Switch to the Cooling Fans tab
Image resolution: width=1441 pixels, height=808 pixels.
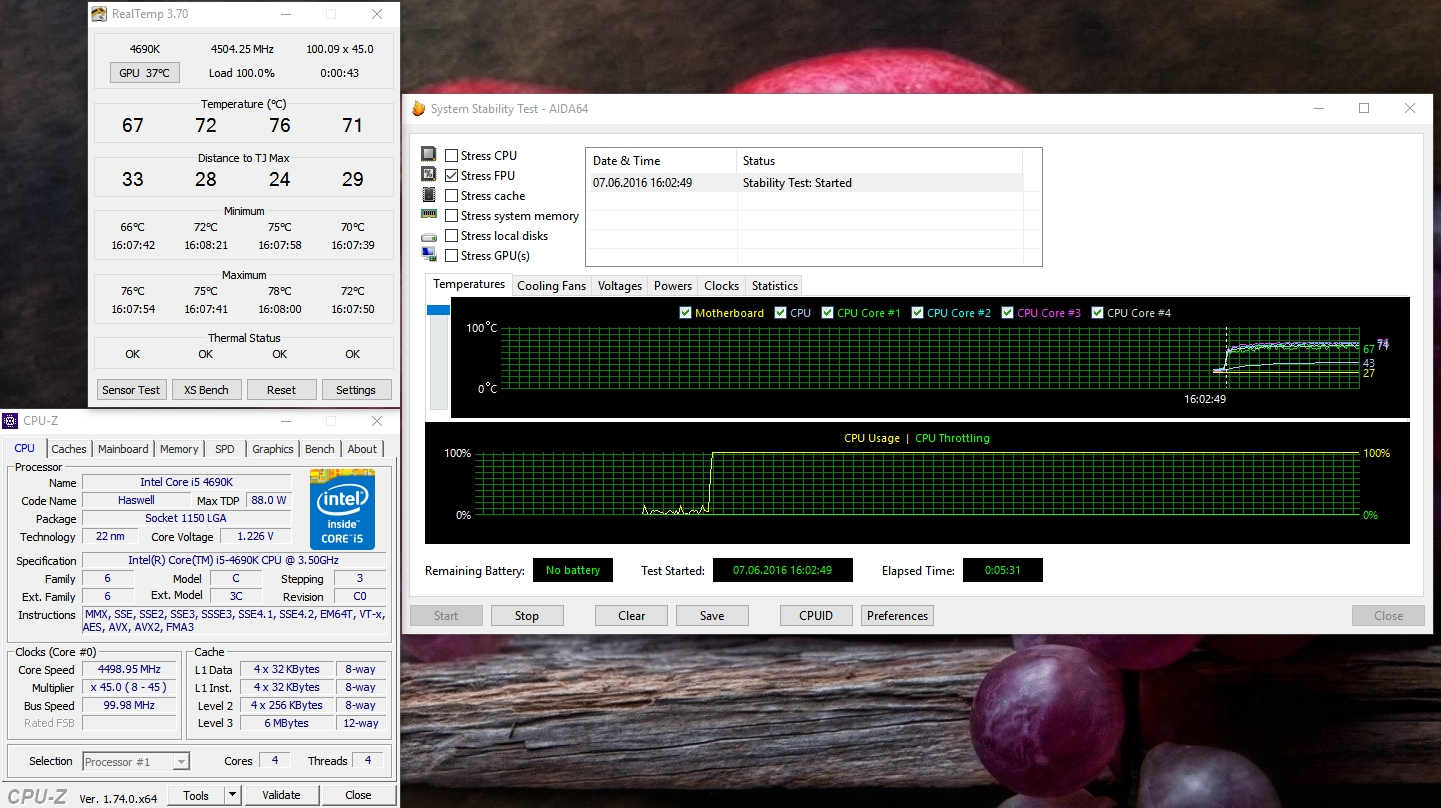coord(551,286)
